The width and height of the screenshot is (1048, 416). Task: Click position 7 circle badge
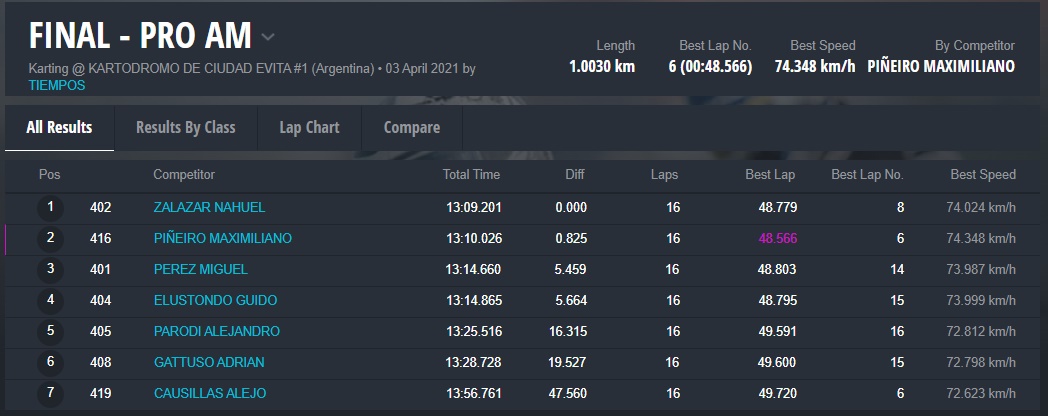(49, 393)
